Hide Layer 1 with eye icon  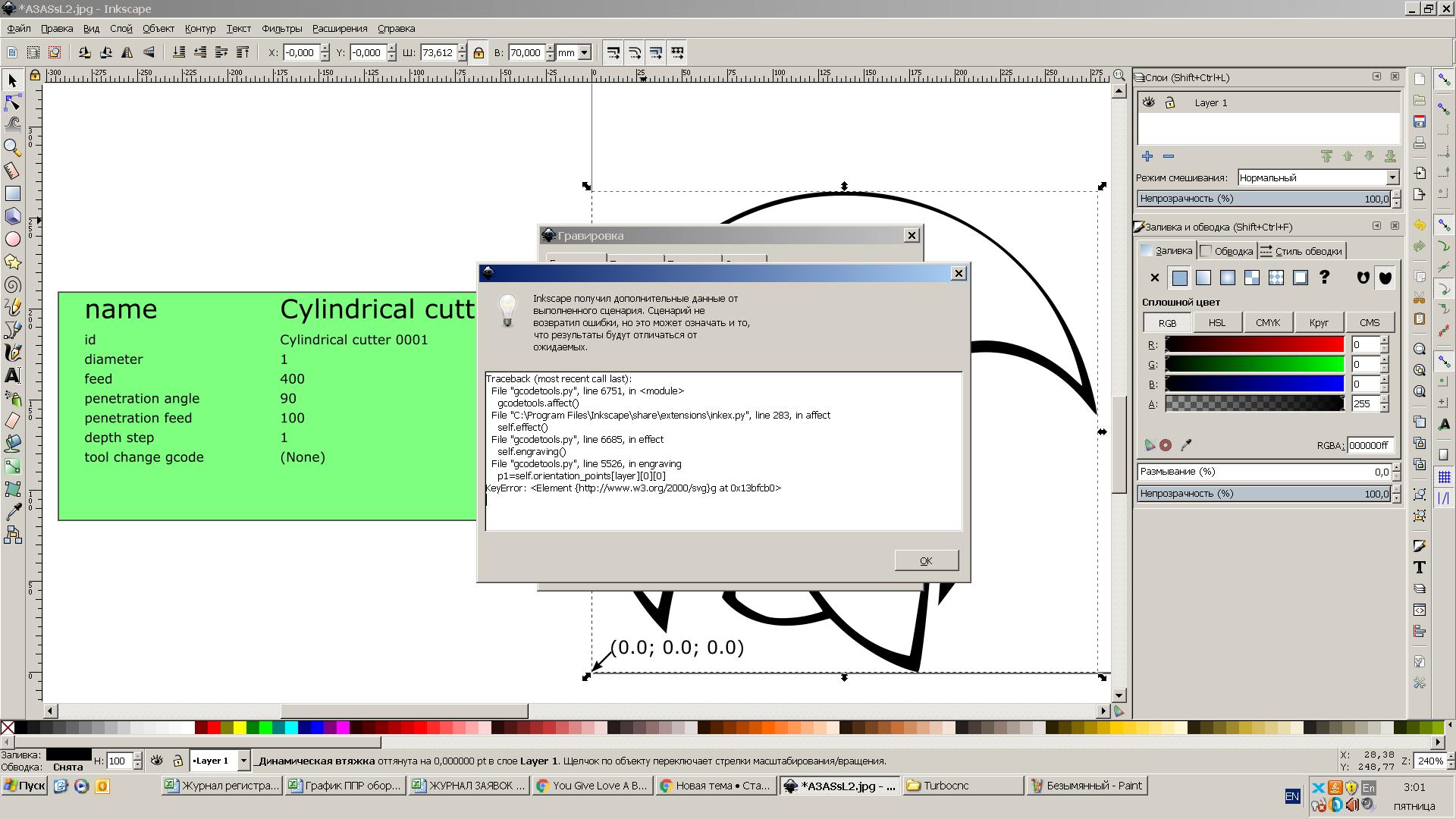point(1149,102)
